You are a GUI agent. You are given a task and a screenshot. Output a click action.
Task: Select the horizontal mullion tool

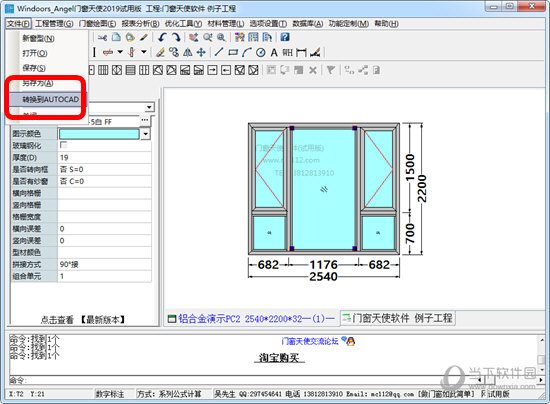pos(108,53)
